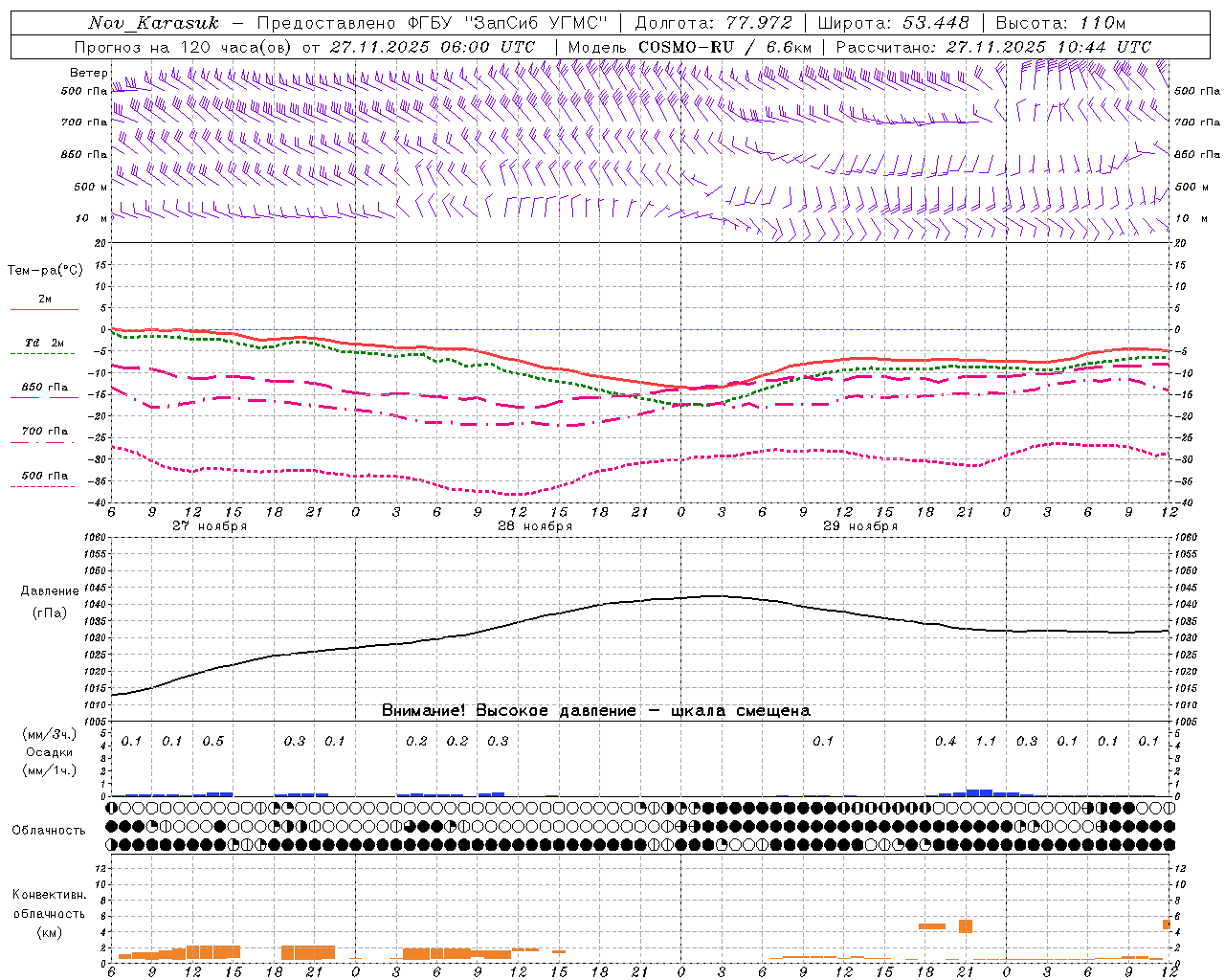1225x980 pixels.
Task: Click the 29 ноября date label
Action: 860,526
